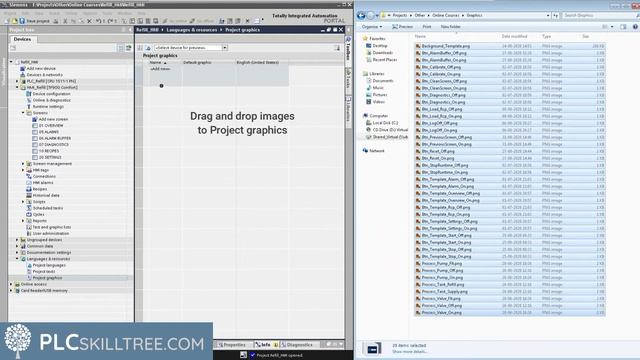This screenshot has height=360, width=640.
Task: Open the Properties tab in the bottom inspector
Action: [232, 345]
